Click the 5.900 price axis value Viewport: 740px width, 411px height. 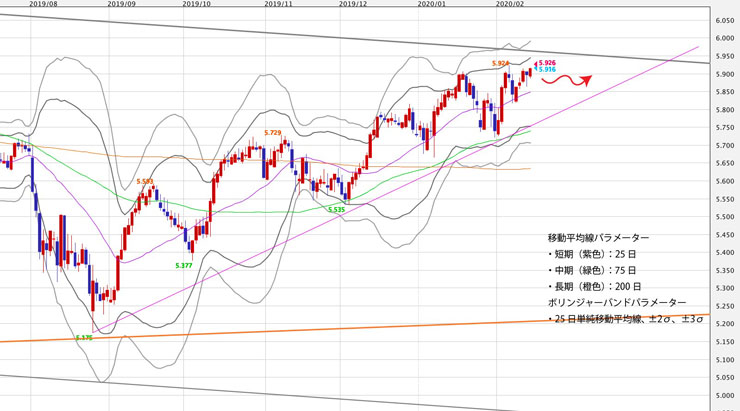(724, 74)
